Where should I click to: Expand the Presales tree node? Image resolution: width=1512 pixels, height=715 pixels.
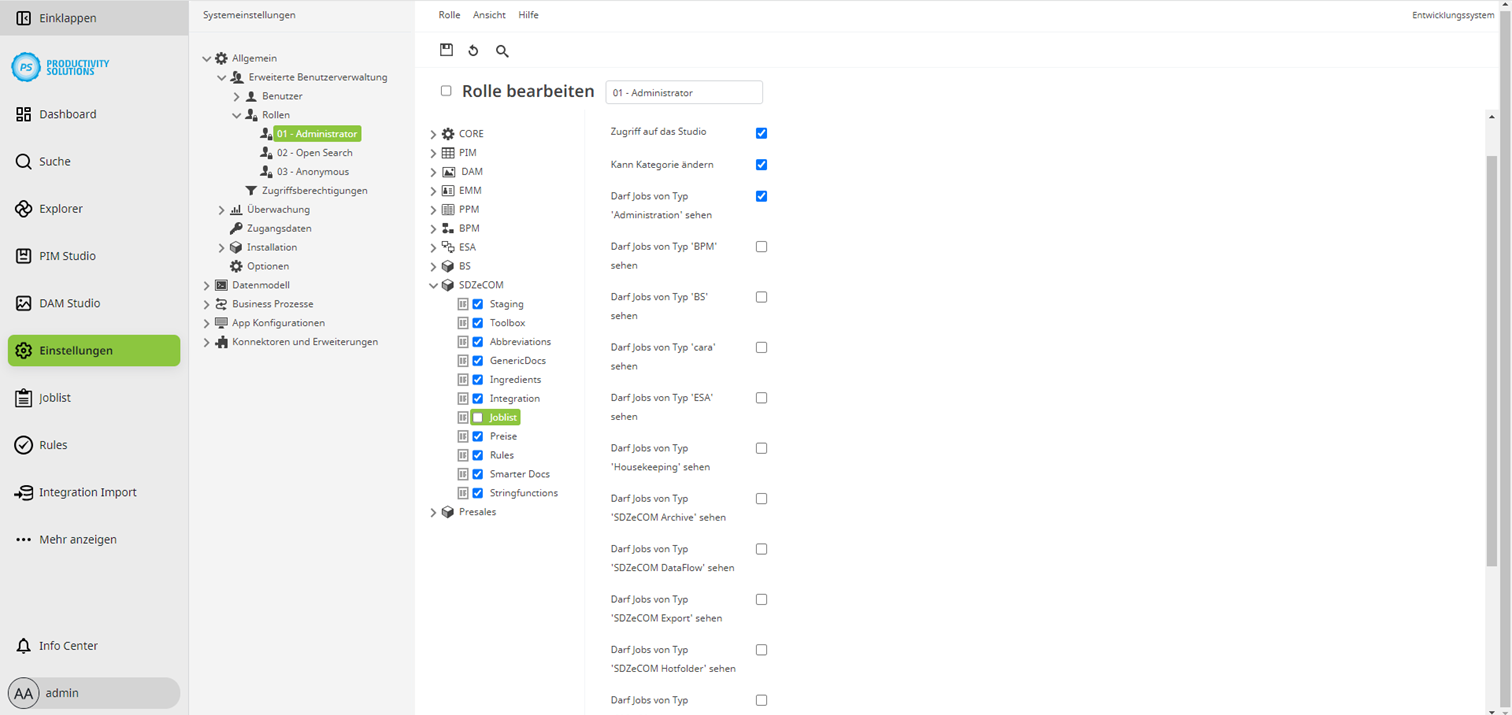coord(433,511)
